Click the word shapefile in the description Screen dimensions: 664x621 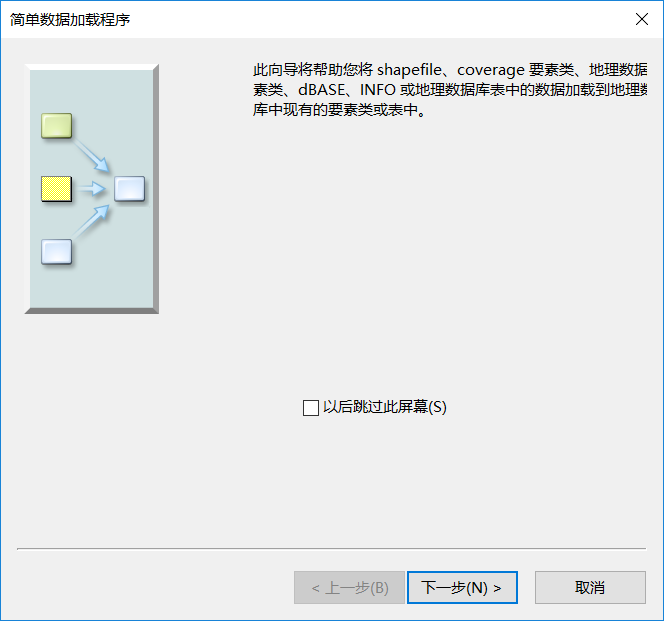point(409,69)
